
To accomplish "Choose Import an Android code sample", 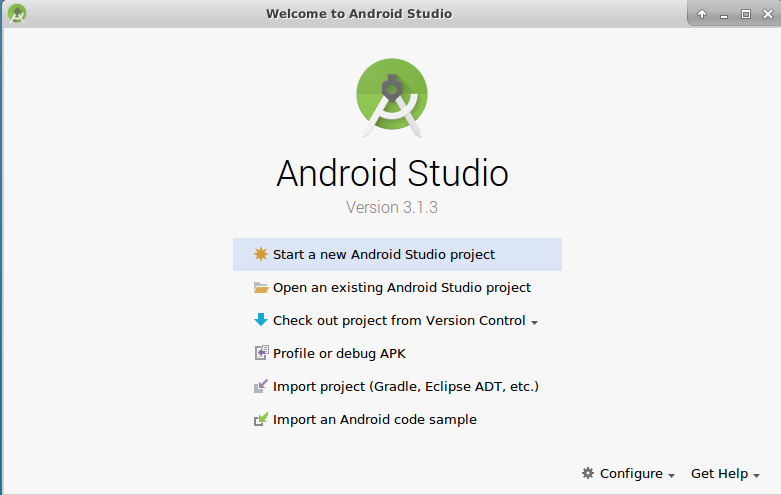I will [x=397, y=419].
